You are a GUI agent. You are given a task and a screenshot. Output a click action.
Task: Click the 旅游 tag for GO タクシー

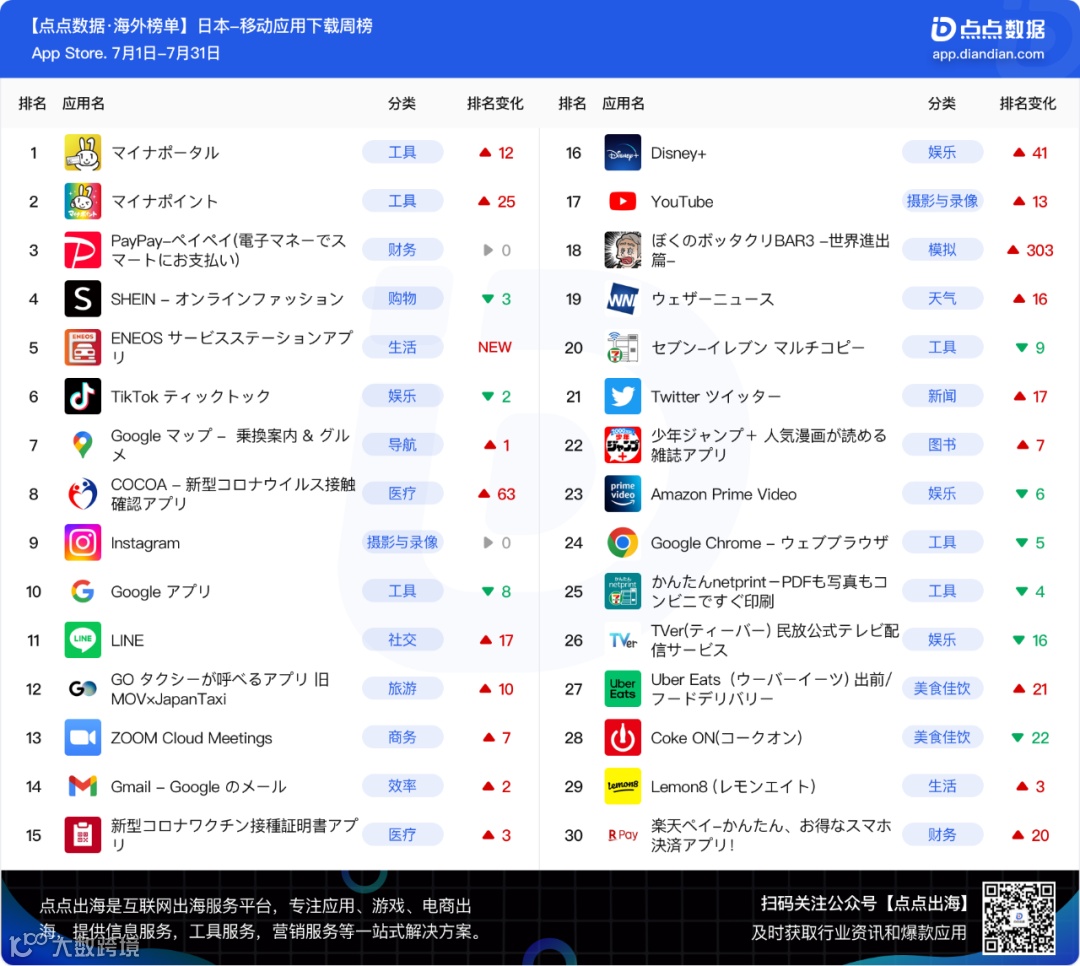click(x=402, y=688)
